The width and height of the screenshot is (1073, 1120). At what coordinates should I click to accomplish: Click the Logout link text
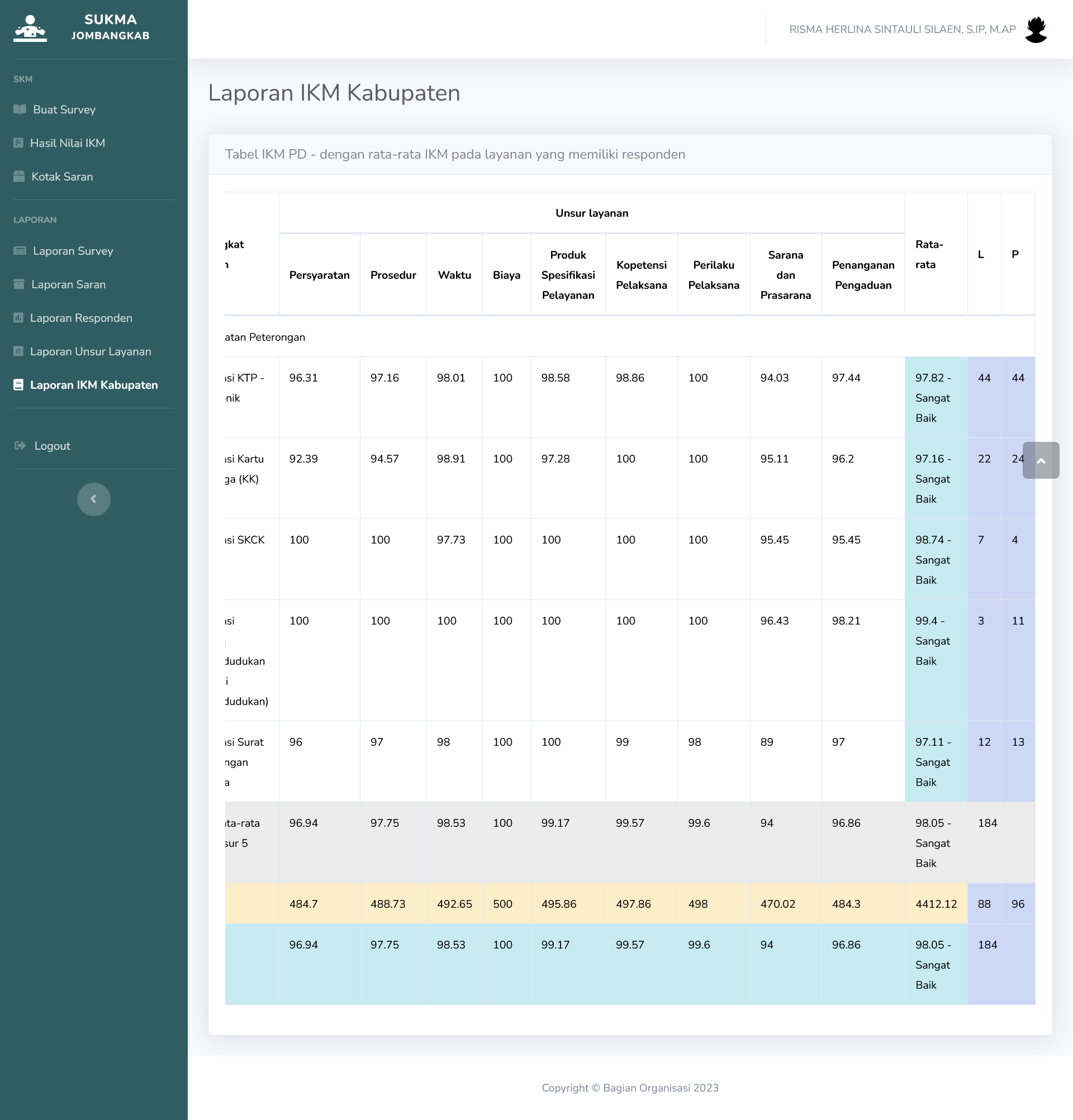52,446
